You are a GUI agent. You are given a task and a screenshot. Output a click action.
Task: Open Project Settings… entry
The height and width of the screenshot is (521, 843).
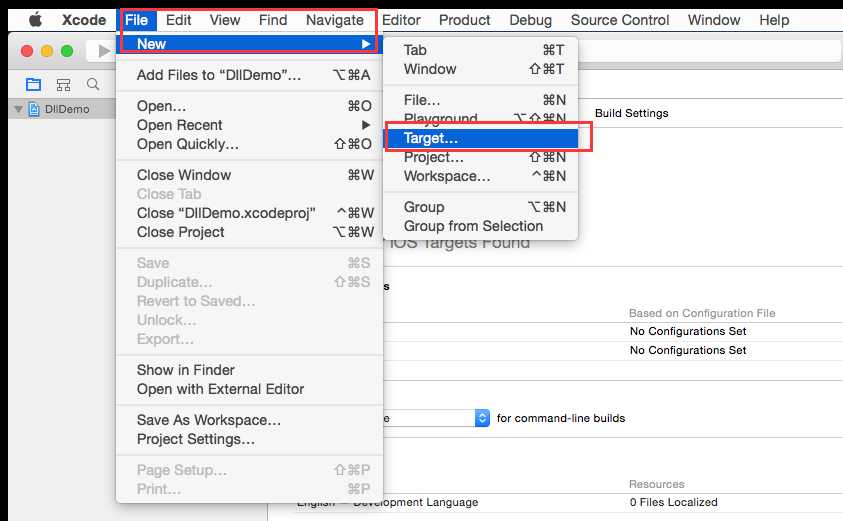click(195, 439)
